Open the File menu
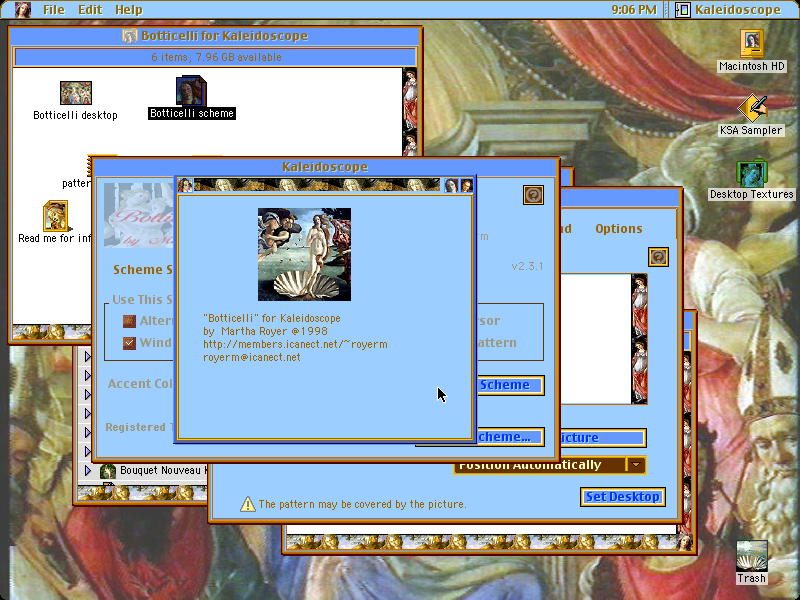Screen dimensions: 800x600 tap(54, 10)
